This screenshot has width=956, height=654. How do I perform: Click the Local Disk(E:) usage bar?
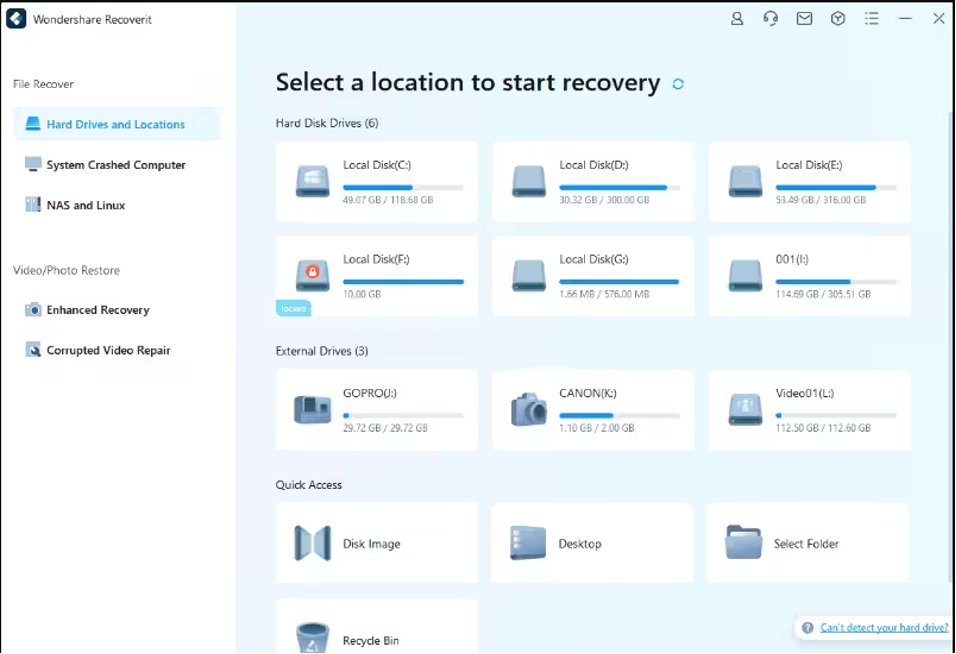coord(836,188)
